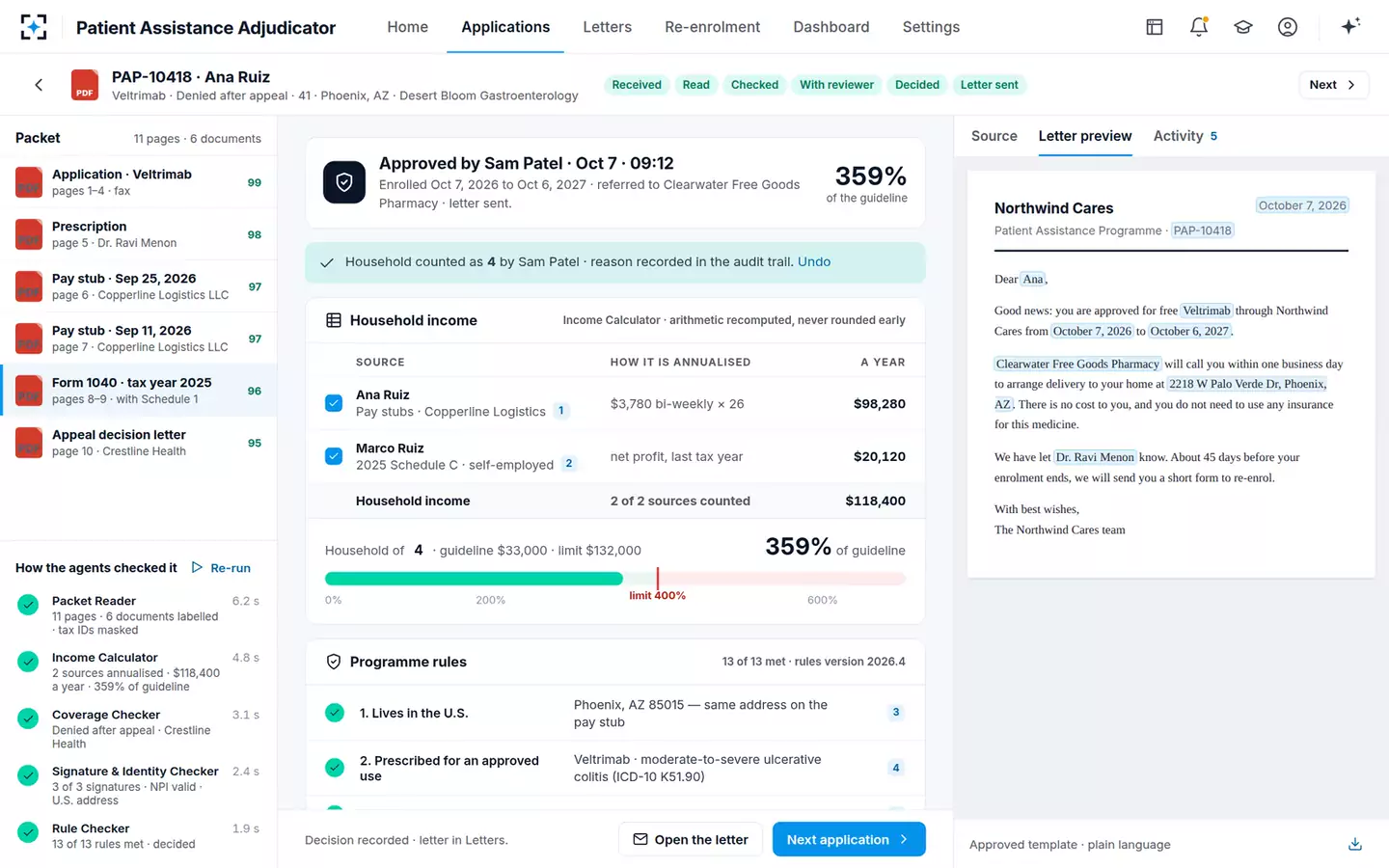Image resolution: width=1389 pixels, height=868 pixels.
Task: Uncheck the Marco Ruiz income source
Action: point(334,456)
